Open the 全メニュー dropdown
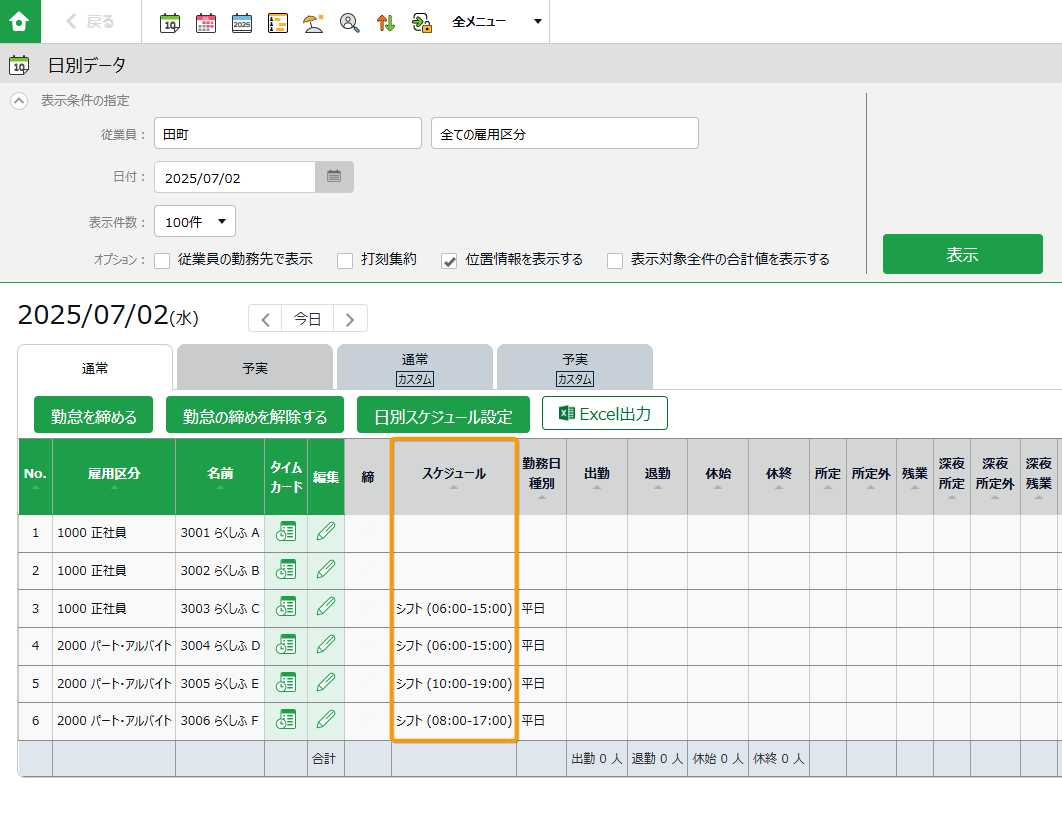The image size is (1062, 832). [x=497, y=22]
